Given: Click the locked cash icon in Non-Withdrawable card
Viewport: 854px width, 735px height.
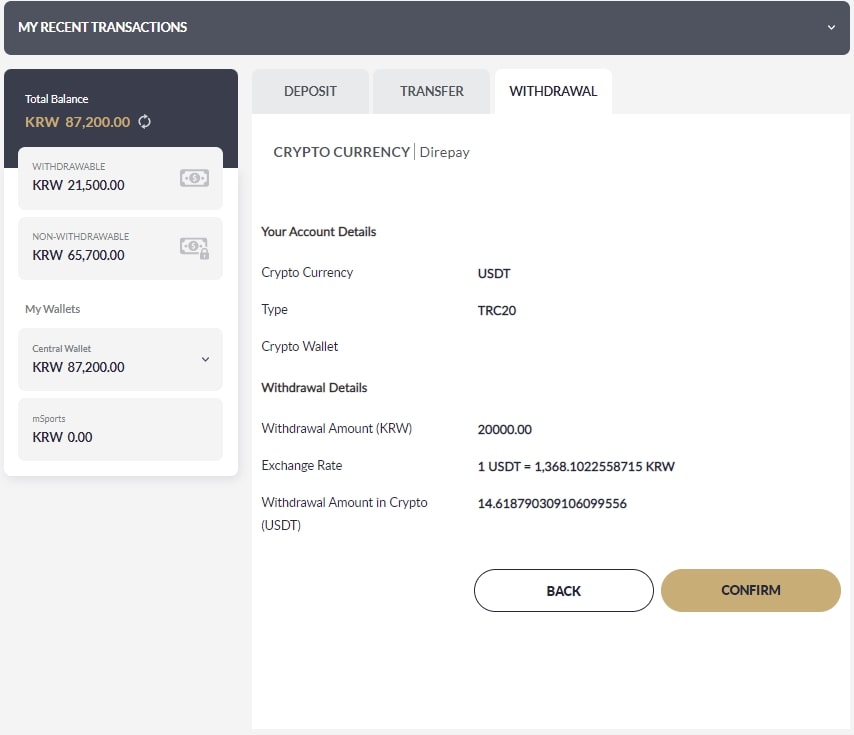Looking at the screenshot, I should 194,248.
